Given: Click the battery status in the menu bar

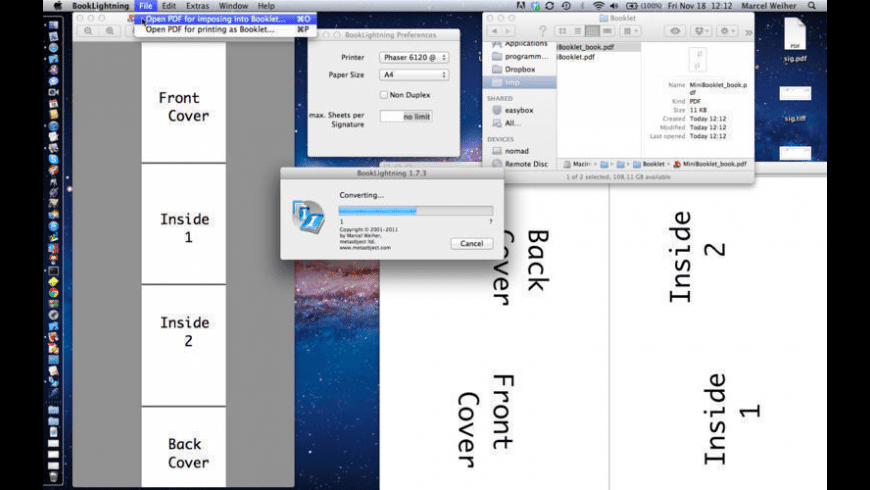Looking at the screenshot, I should point(644,6).
